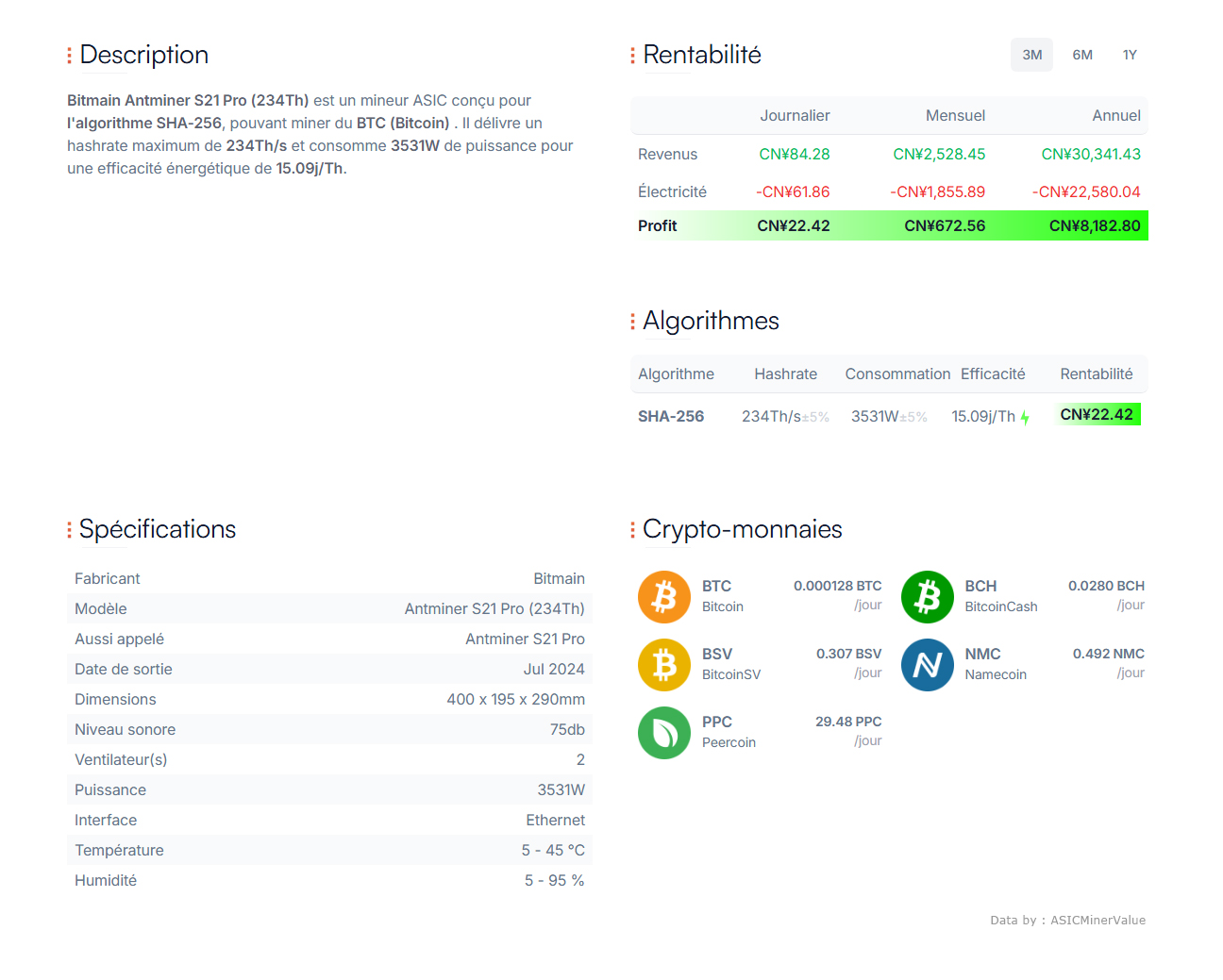The height and width of the screenshot is (980, 1223).
Task: Click the Dimensions value 400 x 195 x 290mm
Action: tap(516, 699)
